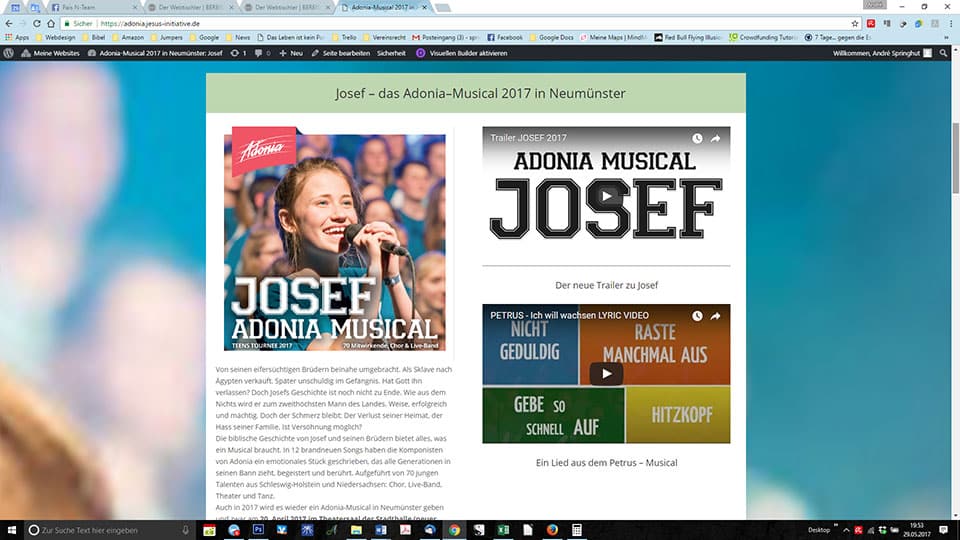Click Seite bearbeiten in admin bar

[340, 53]
